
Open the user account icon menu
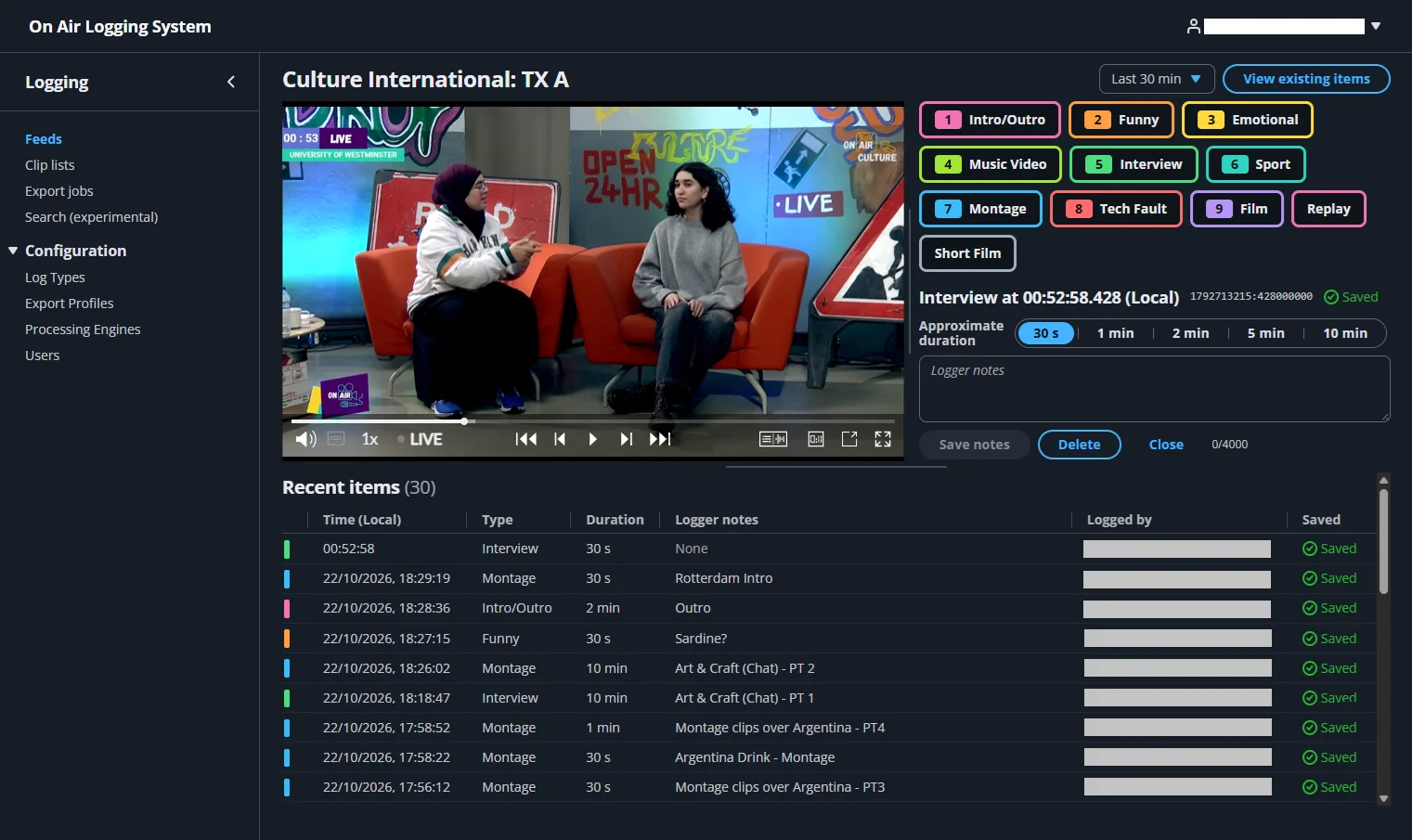click(x=1194, y=26)
